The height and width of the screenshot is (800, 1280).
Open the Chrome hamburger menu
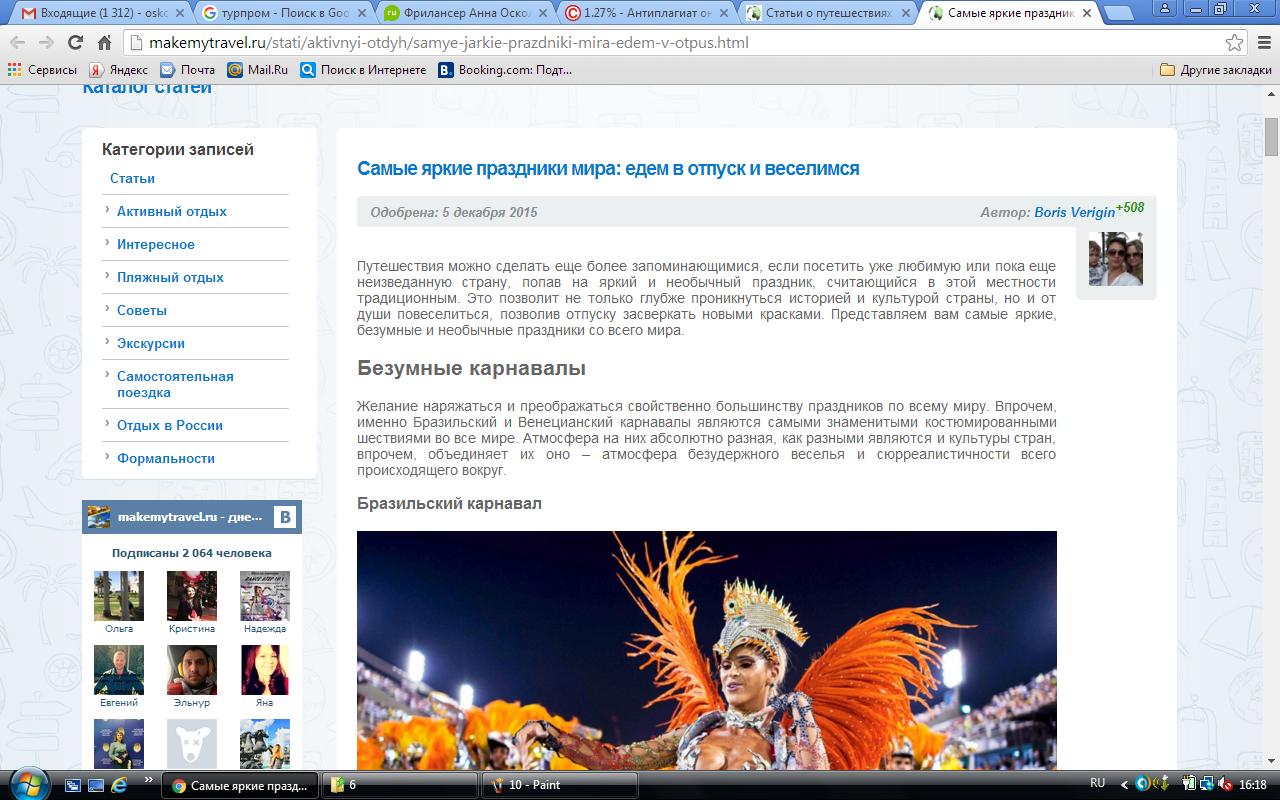pyautogui.click(x=1263, y=43)
